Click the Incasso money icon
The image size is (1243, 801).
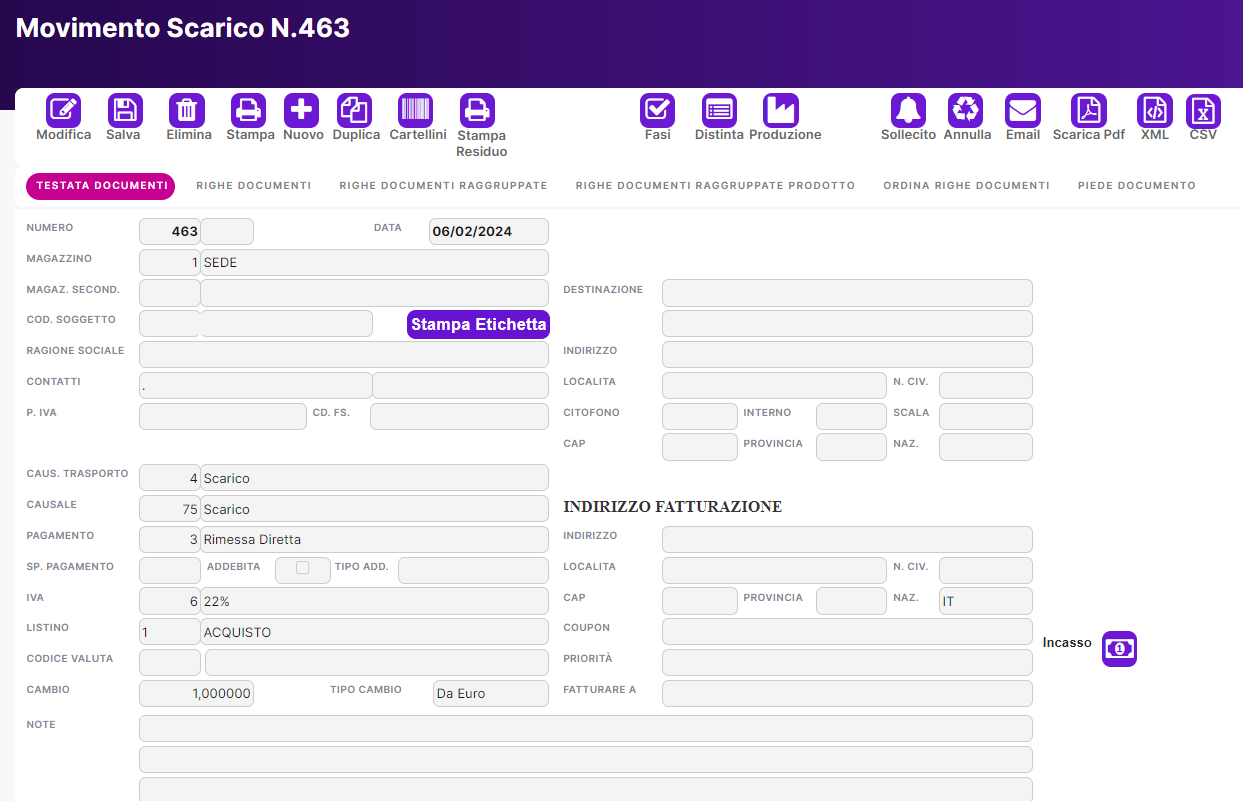point(1119,648)
